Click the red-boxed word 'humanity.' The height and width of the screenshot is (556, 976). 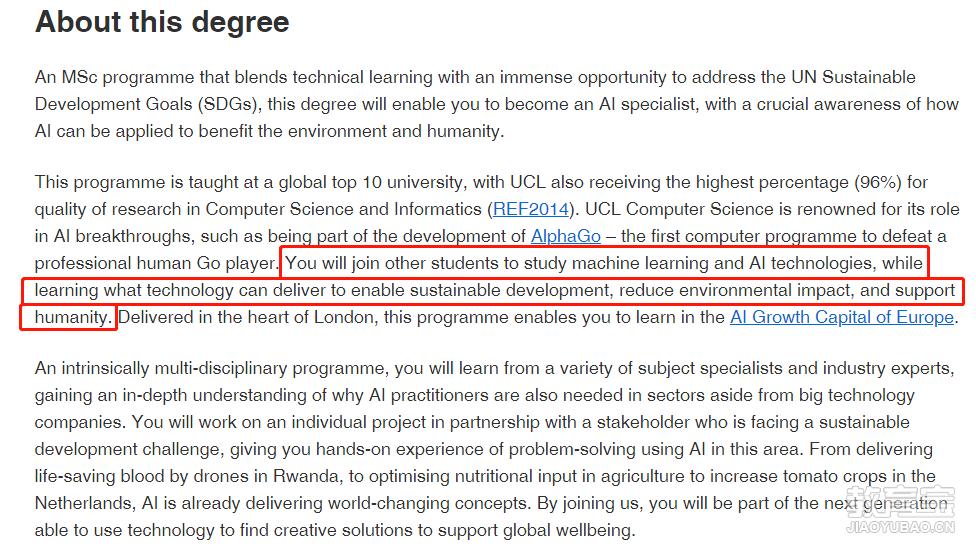[73, 318]
